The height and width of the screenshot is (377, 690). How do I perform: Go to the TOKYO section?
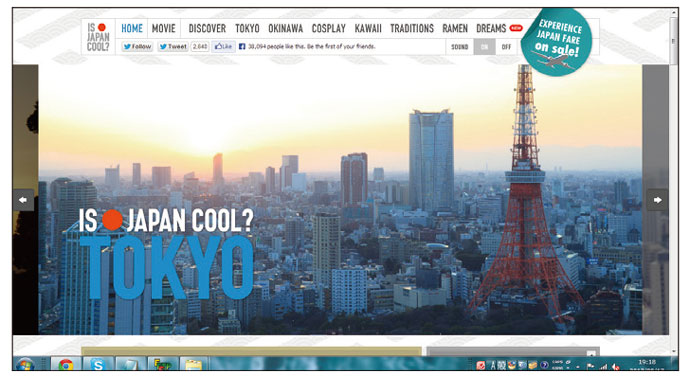[x=247, y=29]
